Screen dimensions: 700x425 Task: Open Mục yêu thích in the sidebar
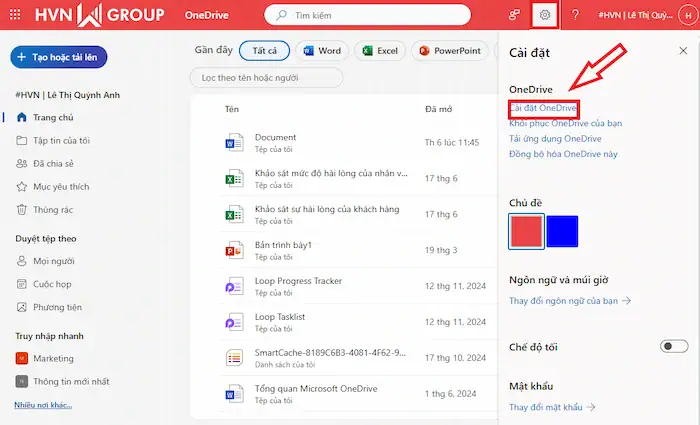[60, 186]
